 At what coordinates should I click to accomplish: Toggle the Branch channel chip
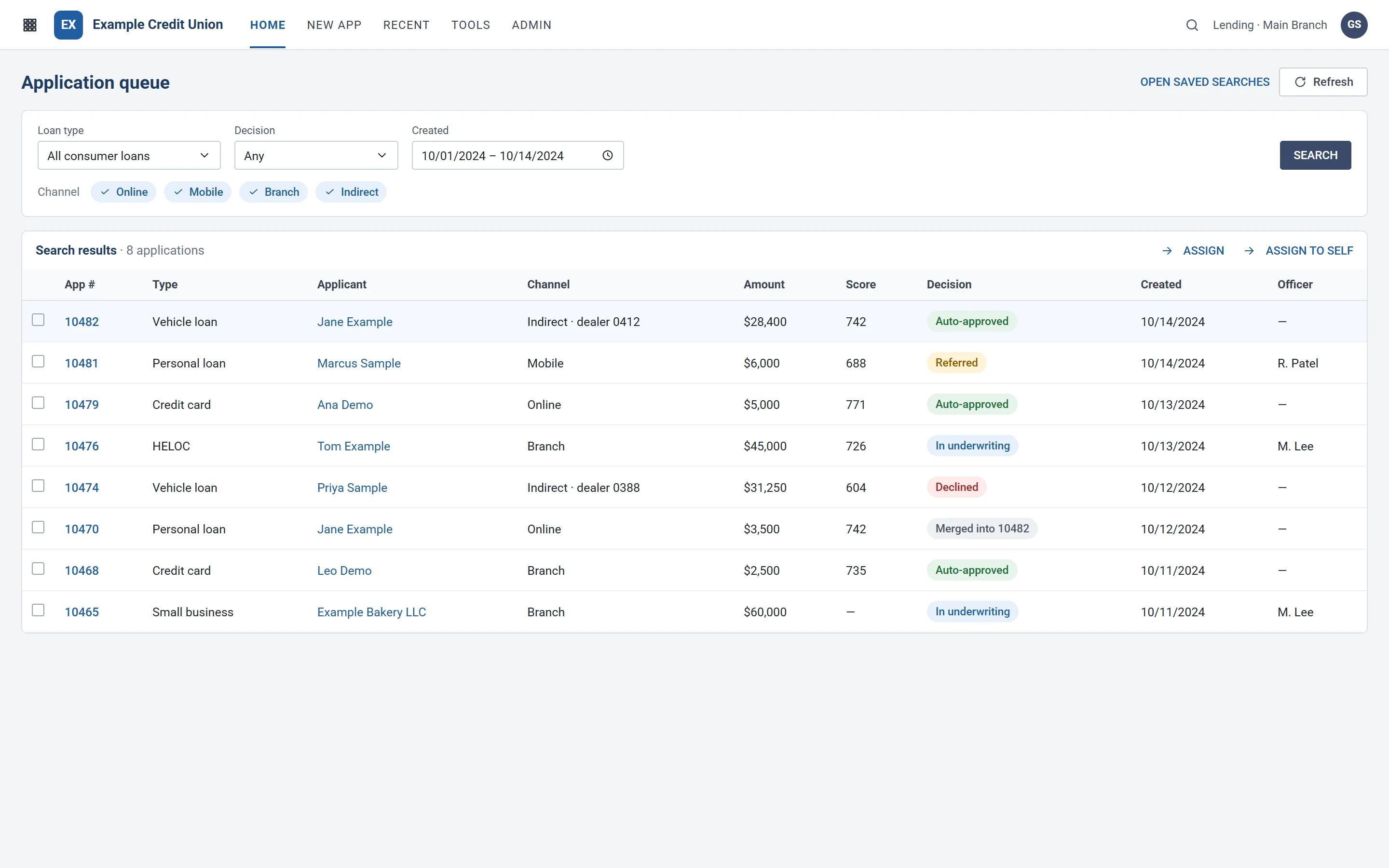pos(273,192)
